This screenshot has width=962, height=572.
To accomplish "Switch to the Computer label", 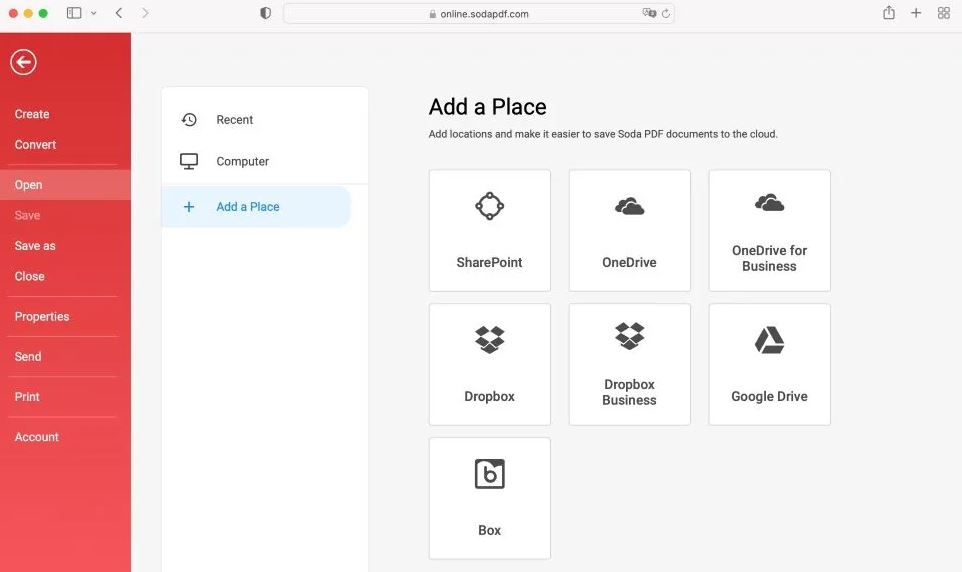I will (x=242, y=161).
